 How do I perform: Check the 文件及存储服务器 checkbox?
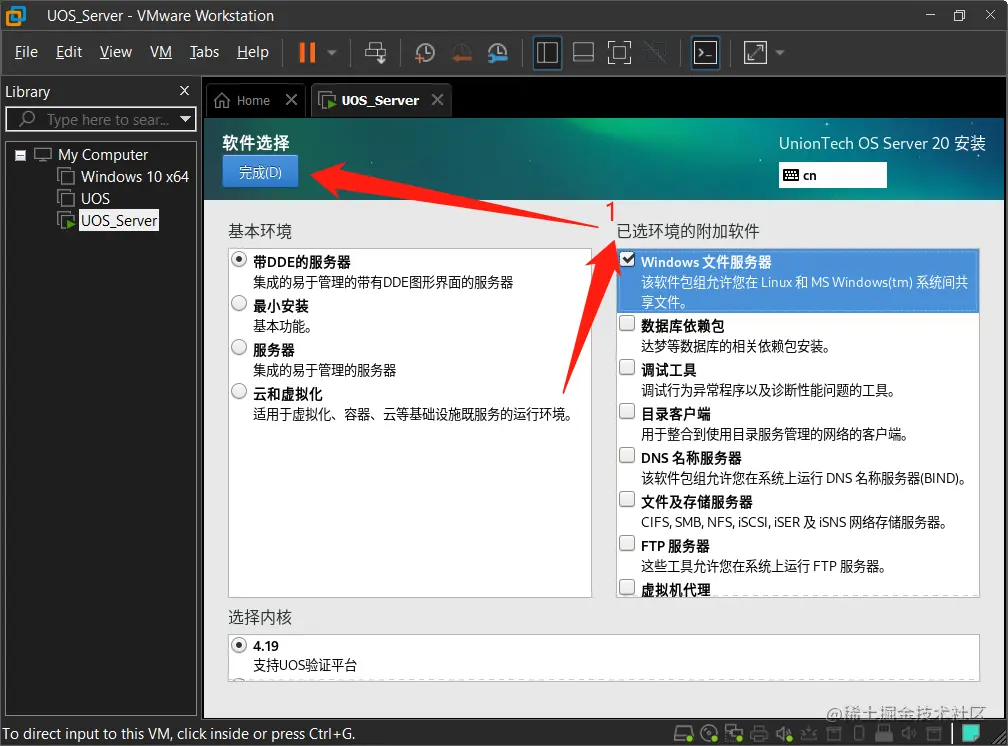[627, 499]
